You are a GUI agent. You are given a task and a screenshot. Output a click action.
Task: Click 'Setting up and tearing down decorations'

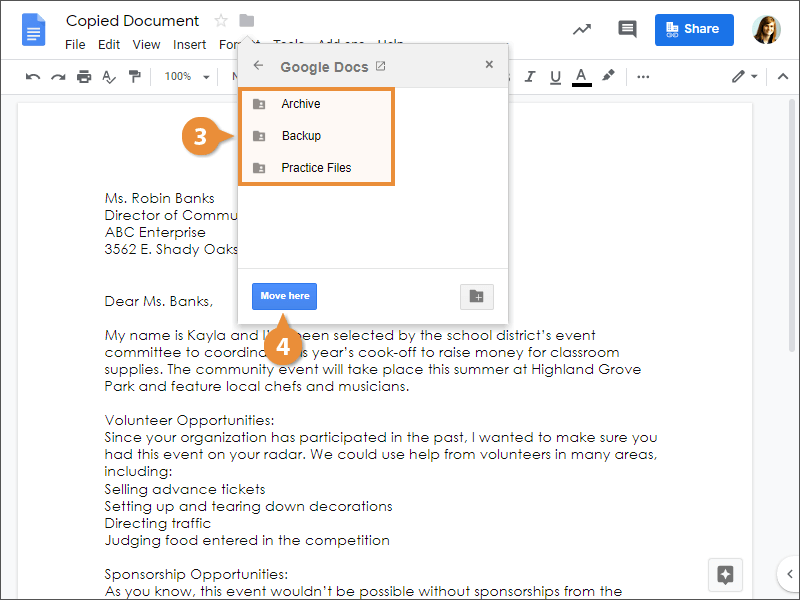[x=248, y=507]
